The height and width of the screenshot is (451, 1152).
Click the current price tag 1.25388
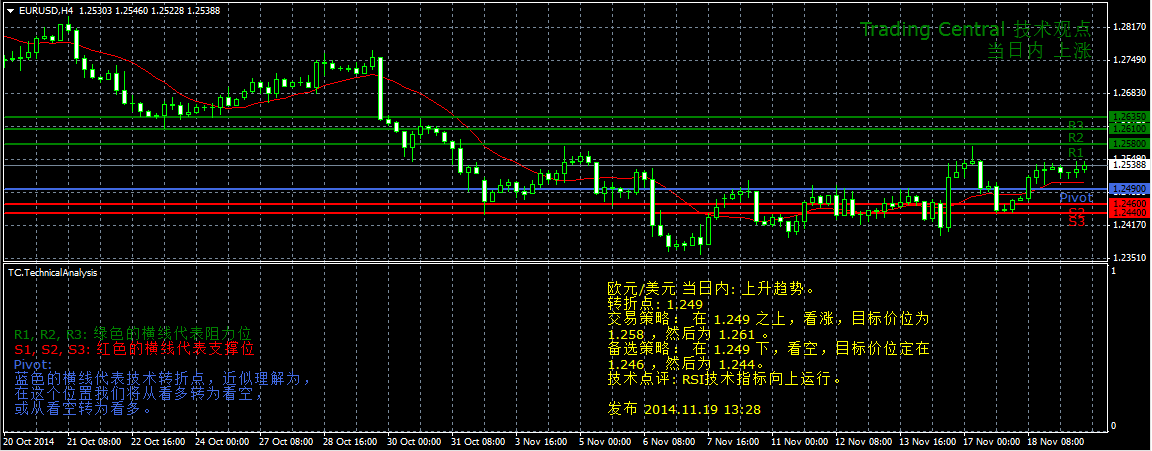point(1131,165)
